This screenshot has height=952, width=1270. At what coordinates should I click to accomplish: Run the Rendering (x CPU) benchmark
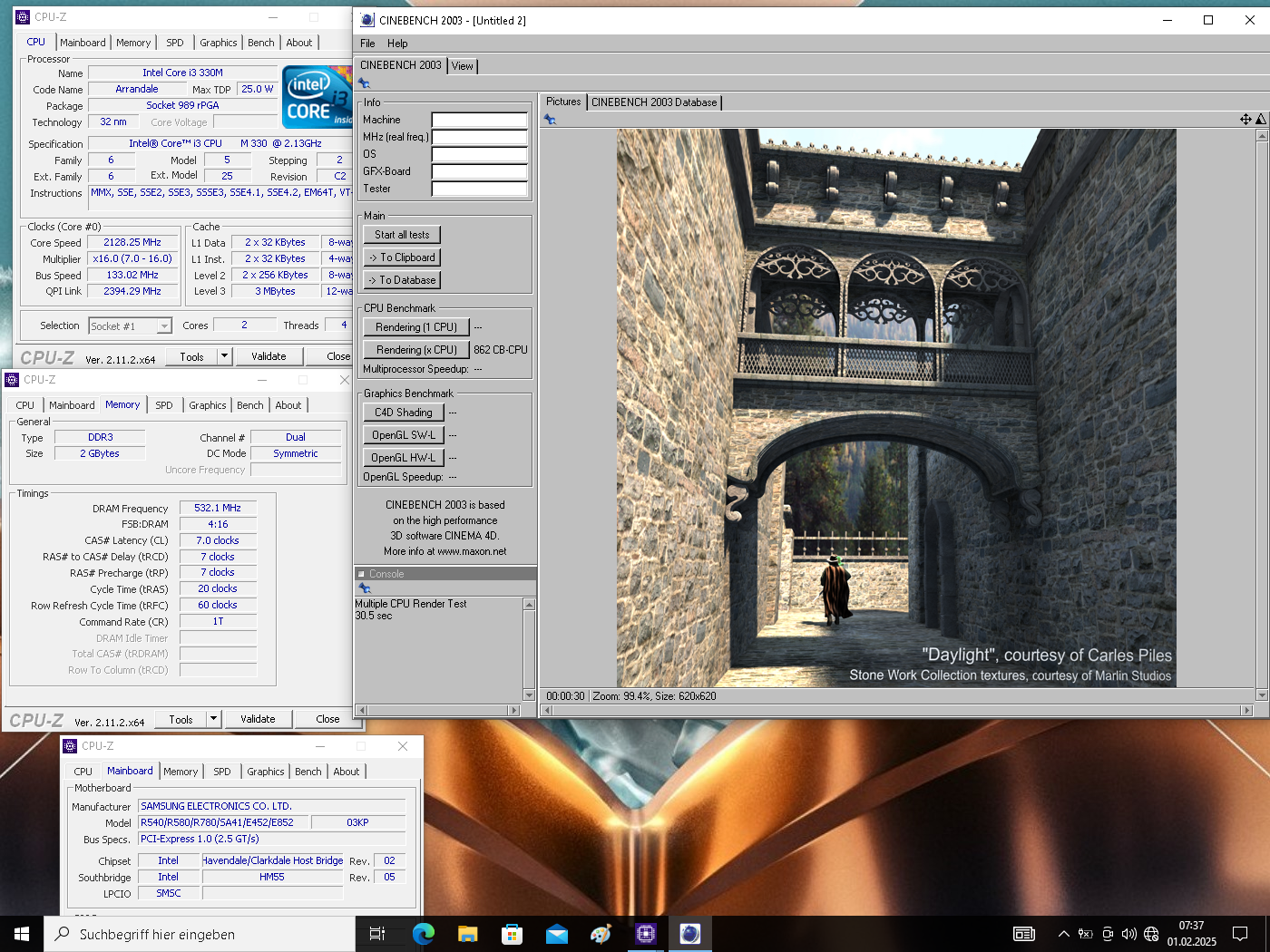[x=416, y=350]
